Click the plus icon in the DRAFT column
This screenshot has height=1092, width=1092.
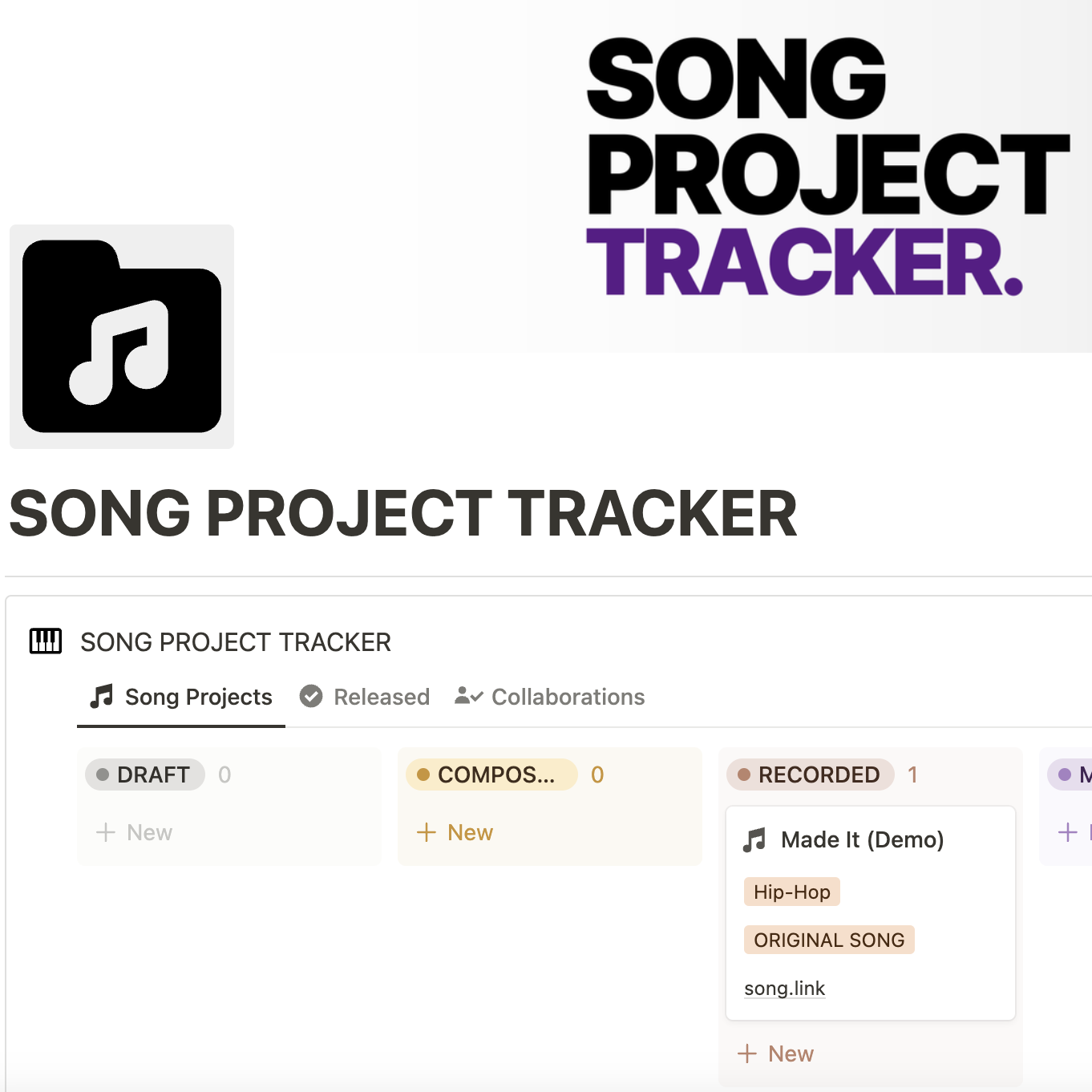pyautogui.click(x=104, y=832)
